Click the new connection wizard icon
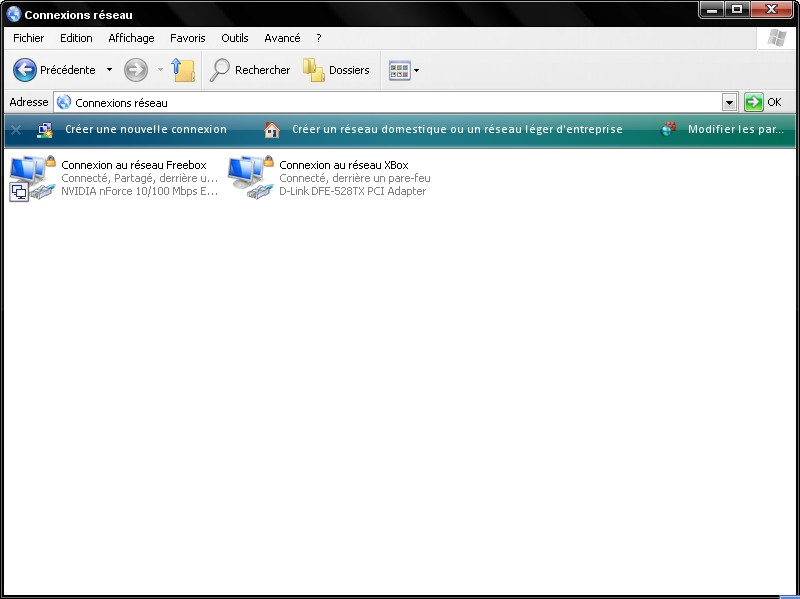This screenshot has height=599, width=800. (45, 130)
